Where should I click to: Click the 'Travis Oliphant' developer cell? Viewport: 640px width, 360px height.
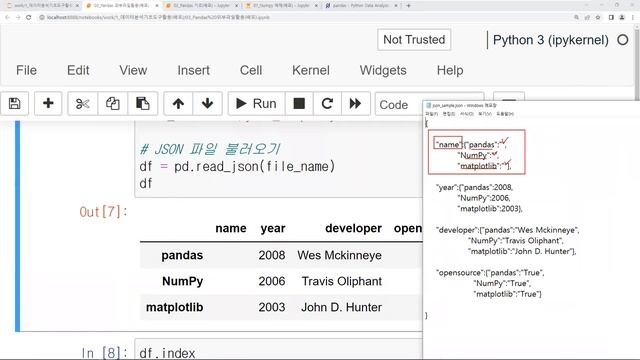coord(342,281)
